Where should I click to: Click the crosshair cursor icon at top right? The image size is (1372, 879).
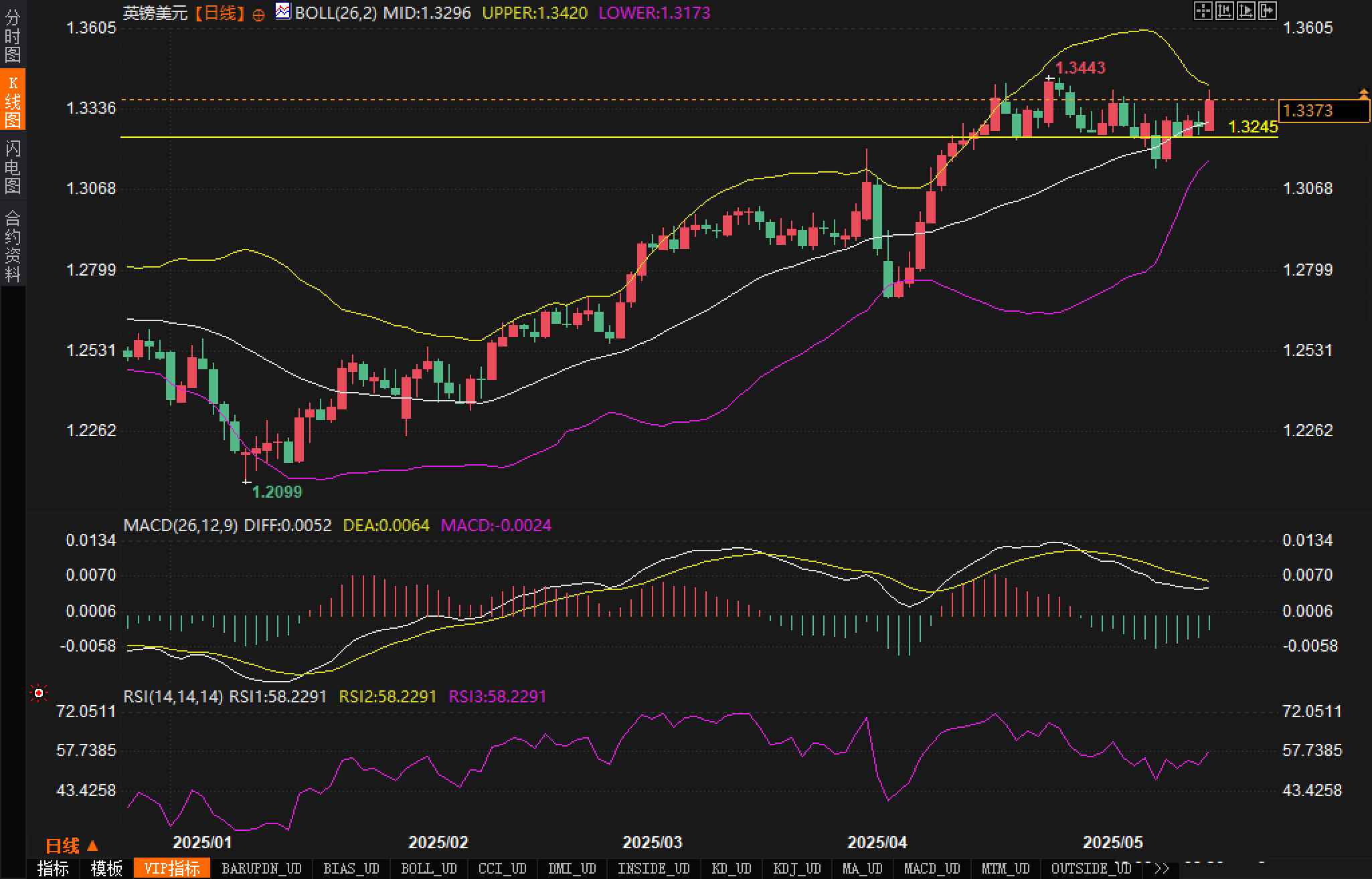[1203, 11]
